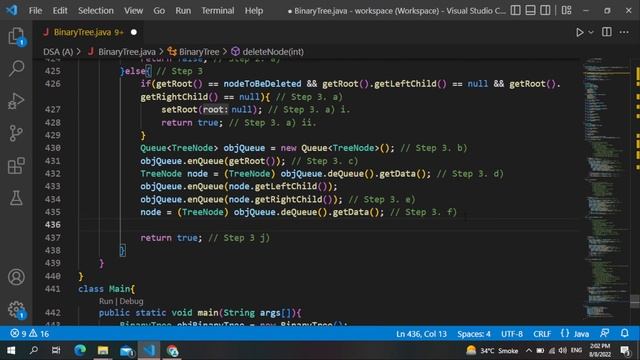Viewport: 640px width, 360px height.
Task: Click Debug code lens above main
Action: tap(131, 301)
